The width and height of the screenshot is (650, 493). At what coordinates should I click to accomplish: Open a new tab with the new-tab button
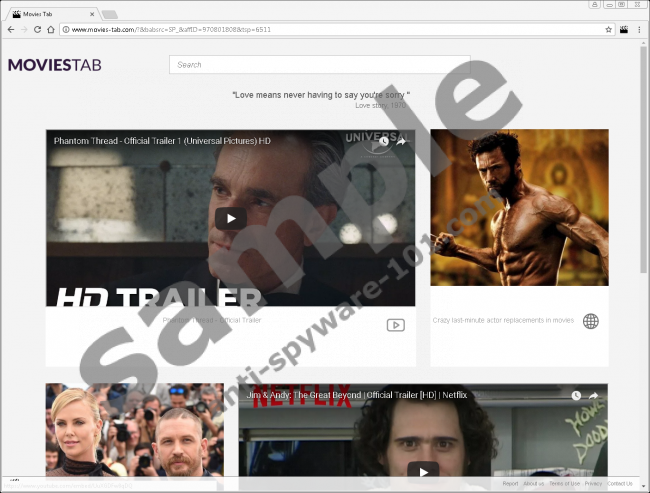[x=110, y=15]
